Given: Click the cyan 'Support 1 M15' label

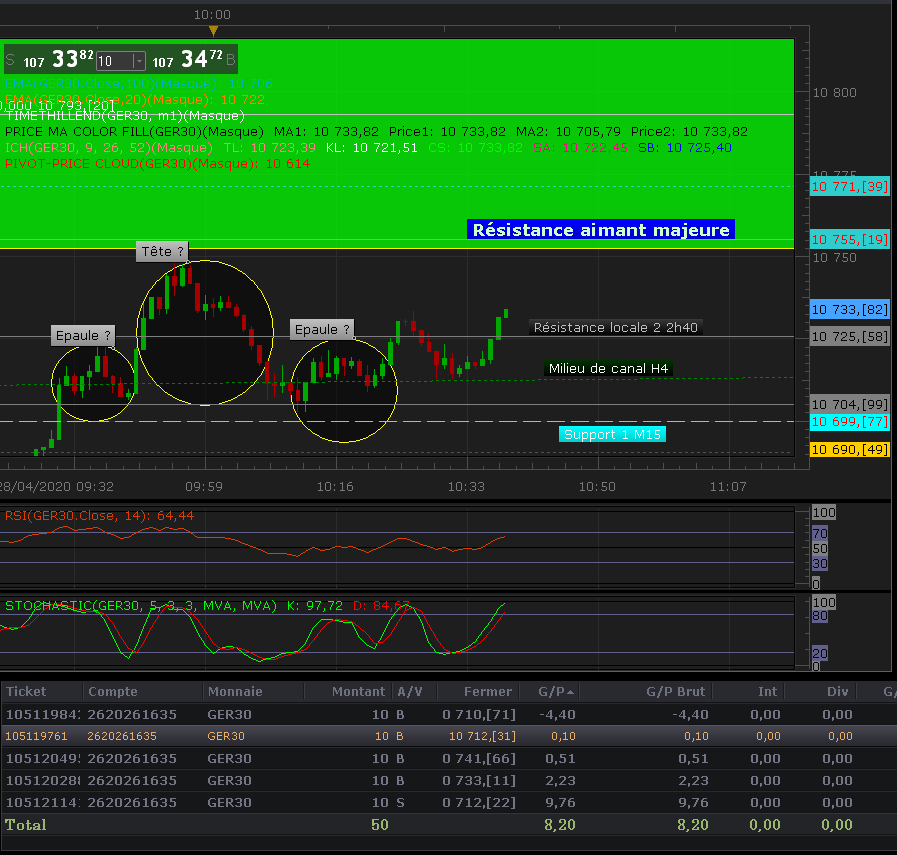Looking at the screenshot, I should pyautogui.click(x=612, y=434).
